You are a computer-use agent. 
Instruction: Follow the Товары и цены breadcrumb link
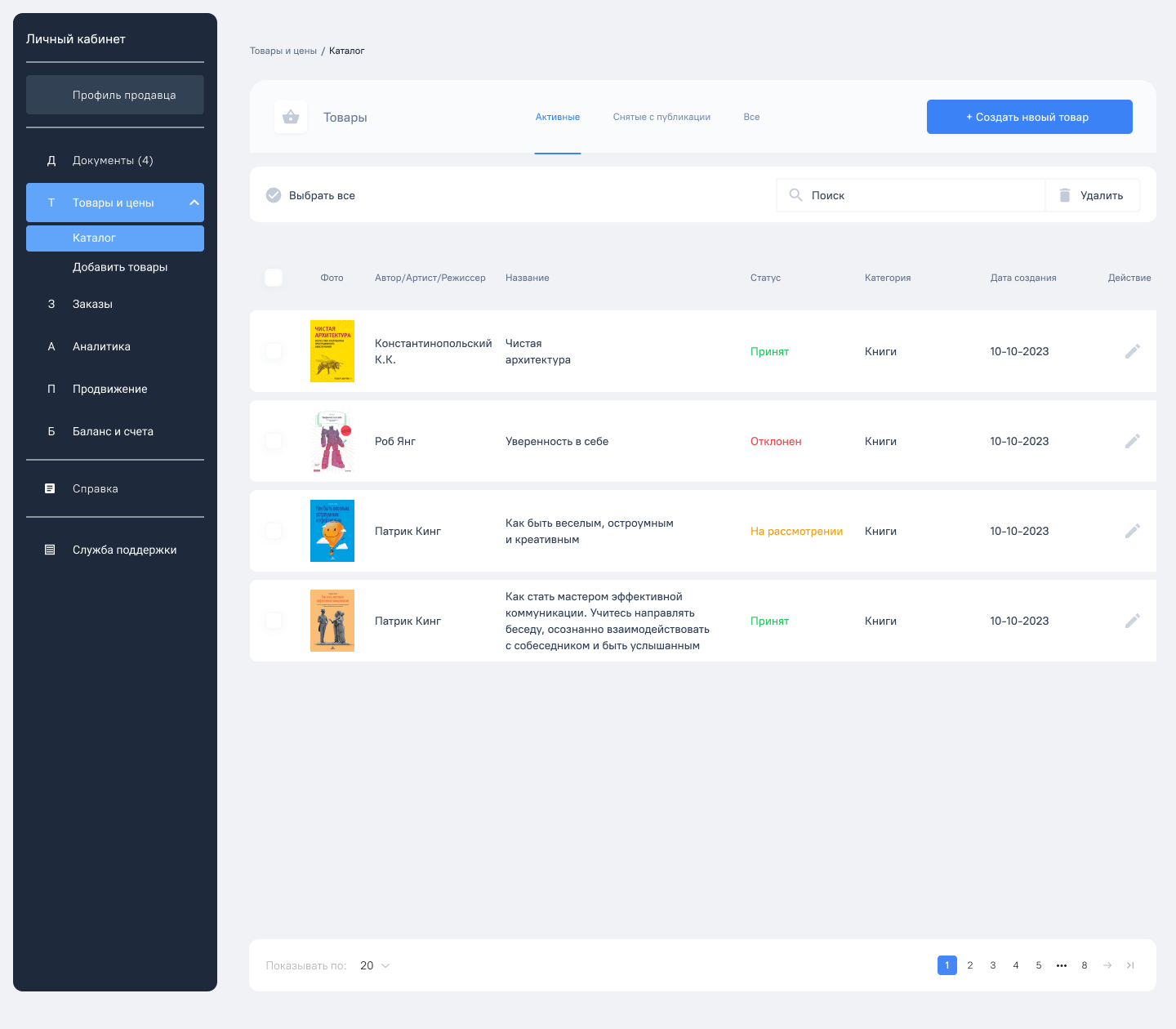coord(283,51)
